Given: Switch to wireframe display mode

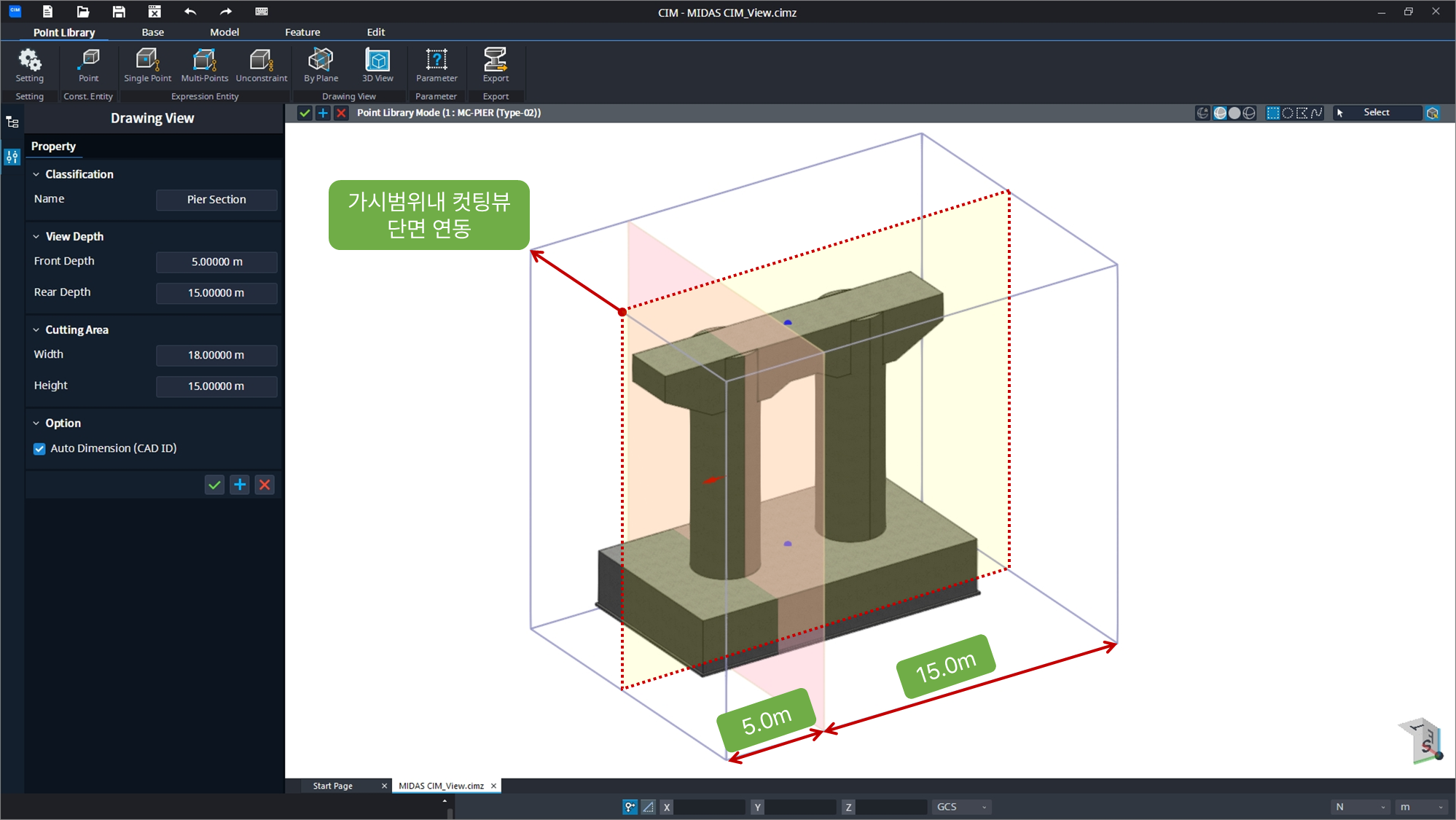Looking at the screenshot, I should pos(1249,113).
